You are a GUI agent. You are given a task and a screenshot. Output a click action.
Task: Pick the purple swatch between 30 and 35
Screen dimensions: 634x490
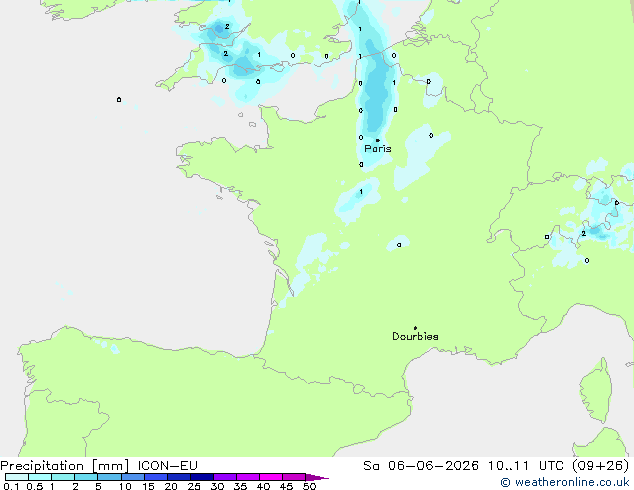tap(225, 477)
